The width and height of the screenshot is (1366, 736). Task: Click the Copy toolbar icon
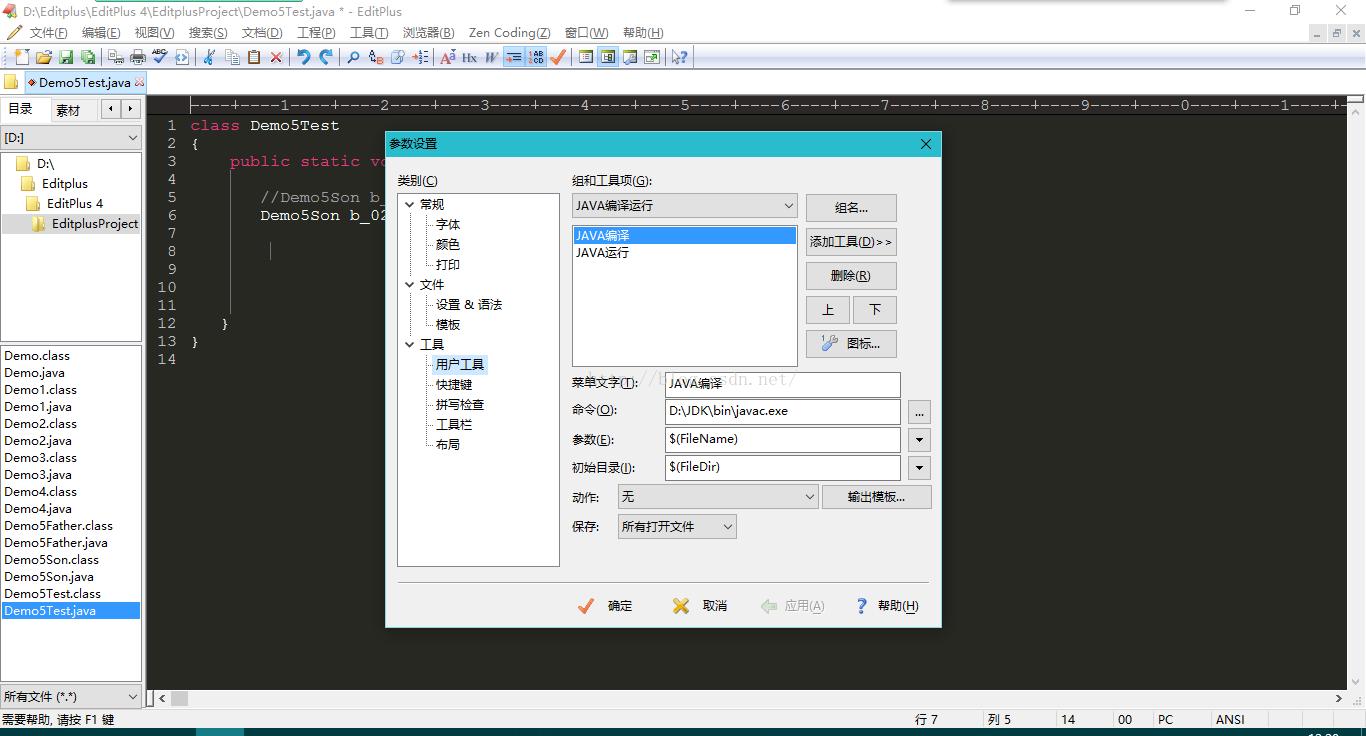(232, 57)
